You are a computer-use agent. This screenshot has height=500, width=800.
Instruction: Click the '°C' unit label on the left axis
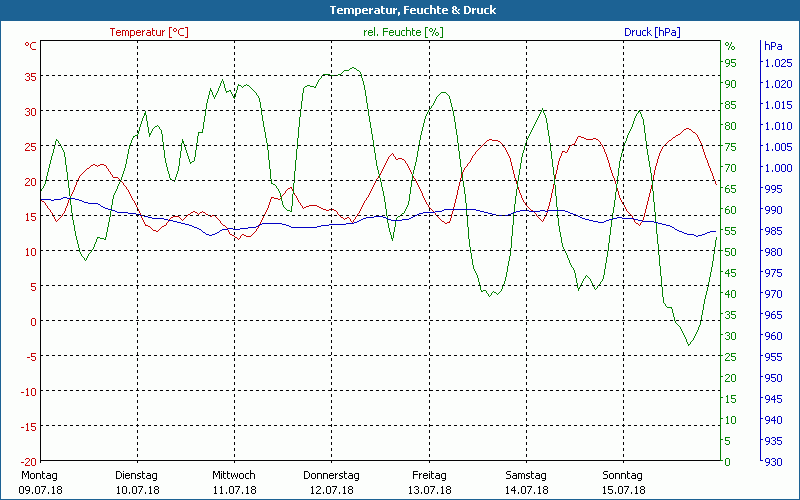(x=31, y=46)
